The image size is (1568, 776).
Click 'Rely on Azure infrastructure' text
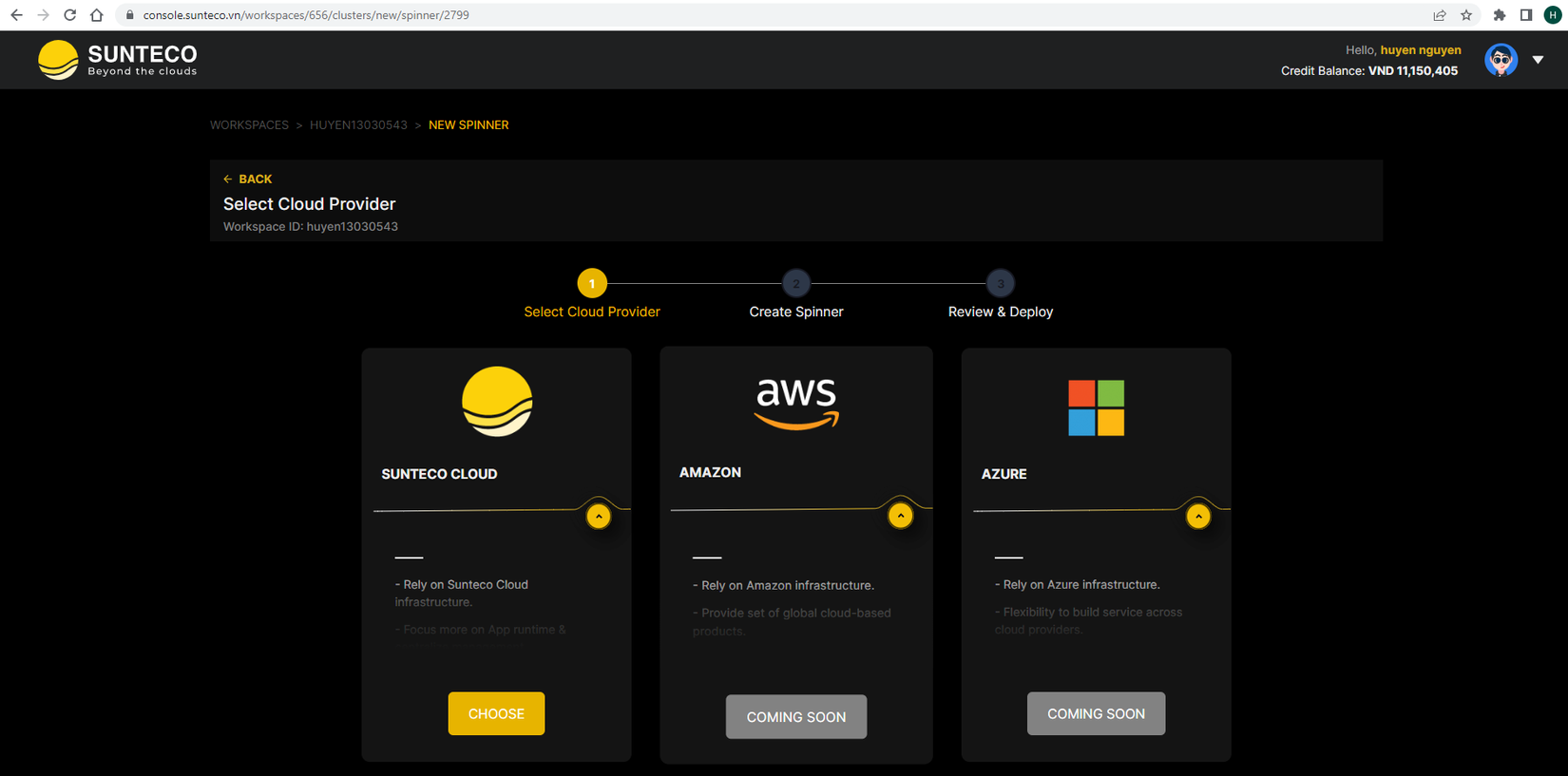(x=1077, y=585)
